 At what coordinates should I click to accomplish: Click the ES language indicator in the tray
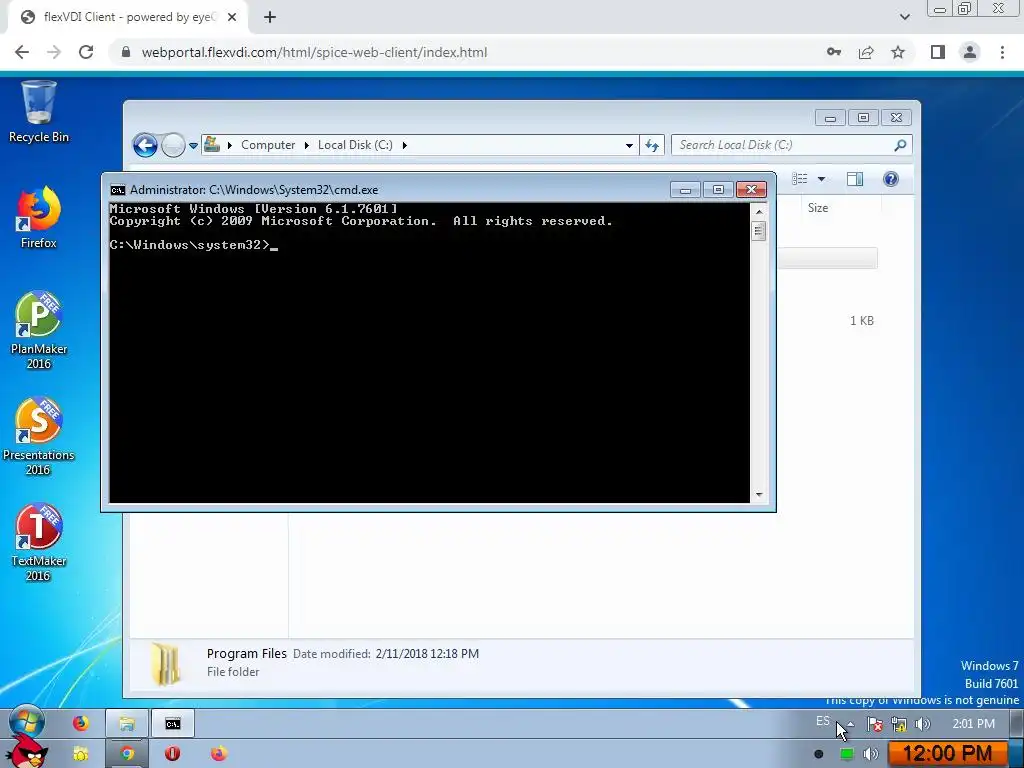pyautogui.click(x=823, y=721)
